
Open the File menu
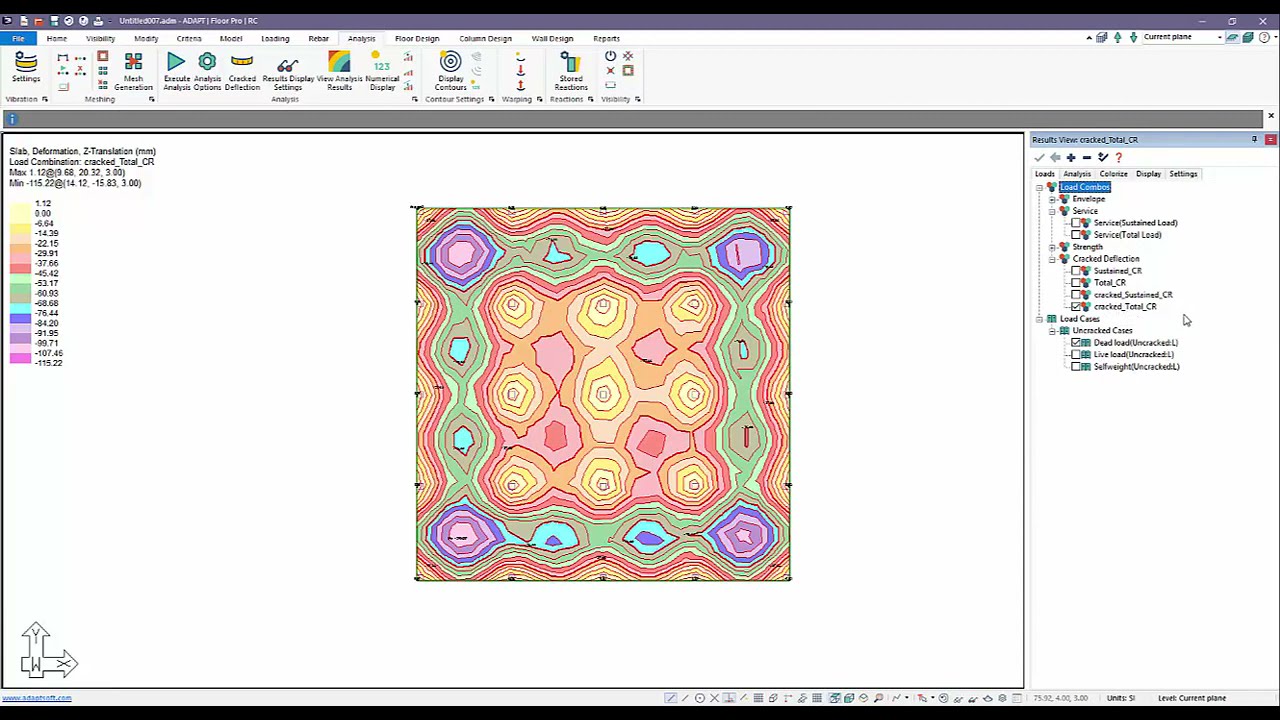coord(18,38)
